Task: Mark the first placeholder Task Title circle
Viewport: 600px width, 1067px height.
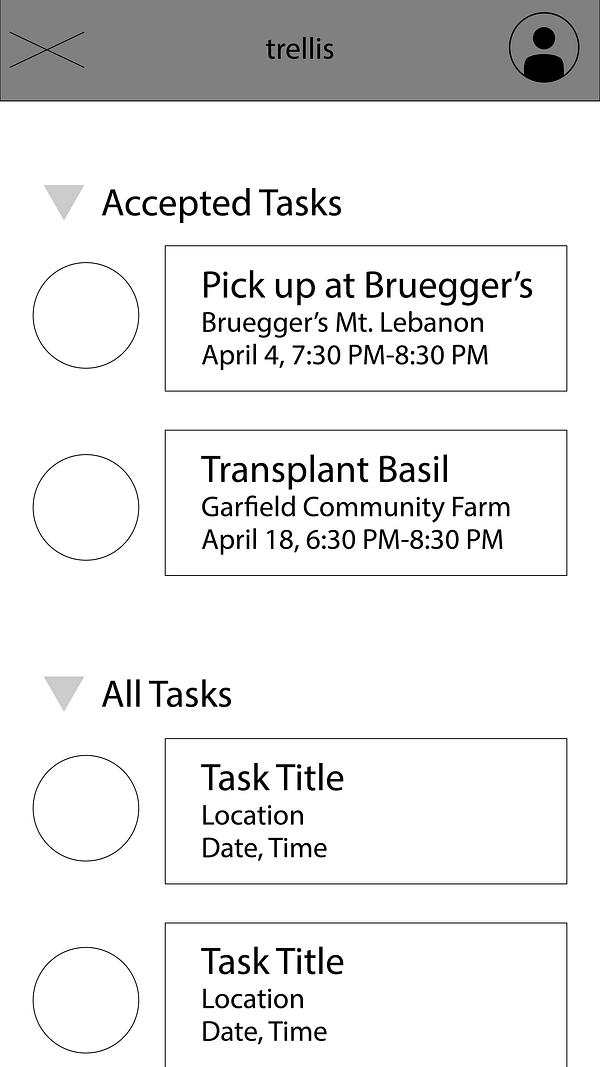Action: point(86,808)
